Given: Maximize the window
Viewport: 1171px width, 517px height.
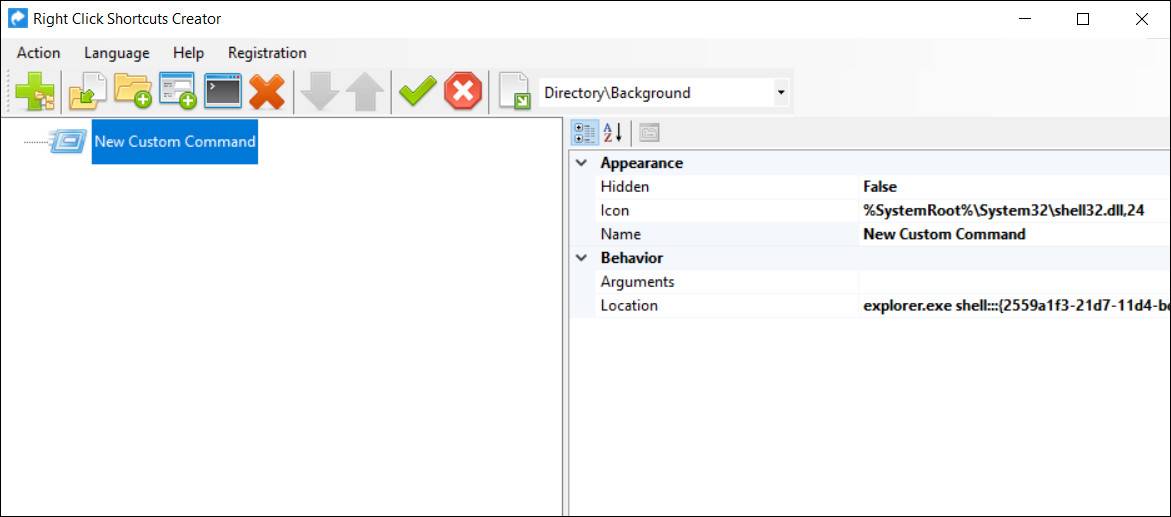Looking at the screenshot, I should tap(1083, 19).
